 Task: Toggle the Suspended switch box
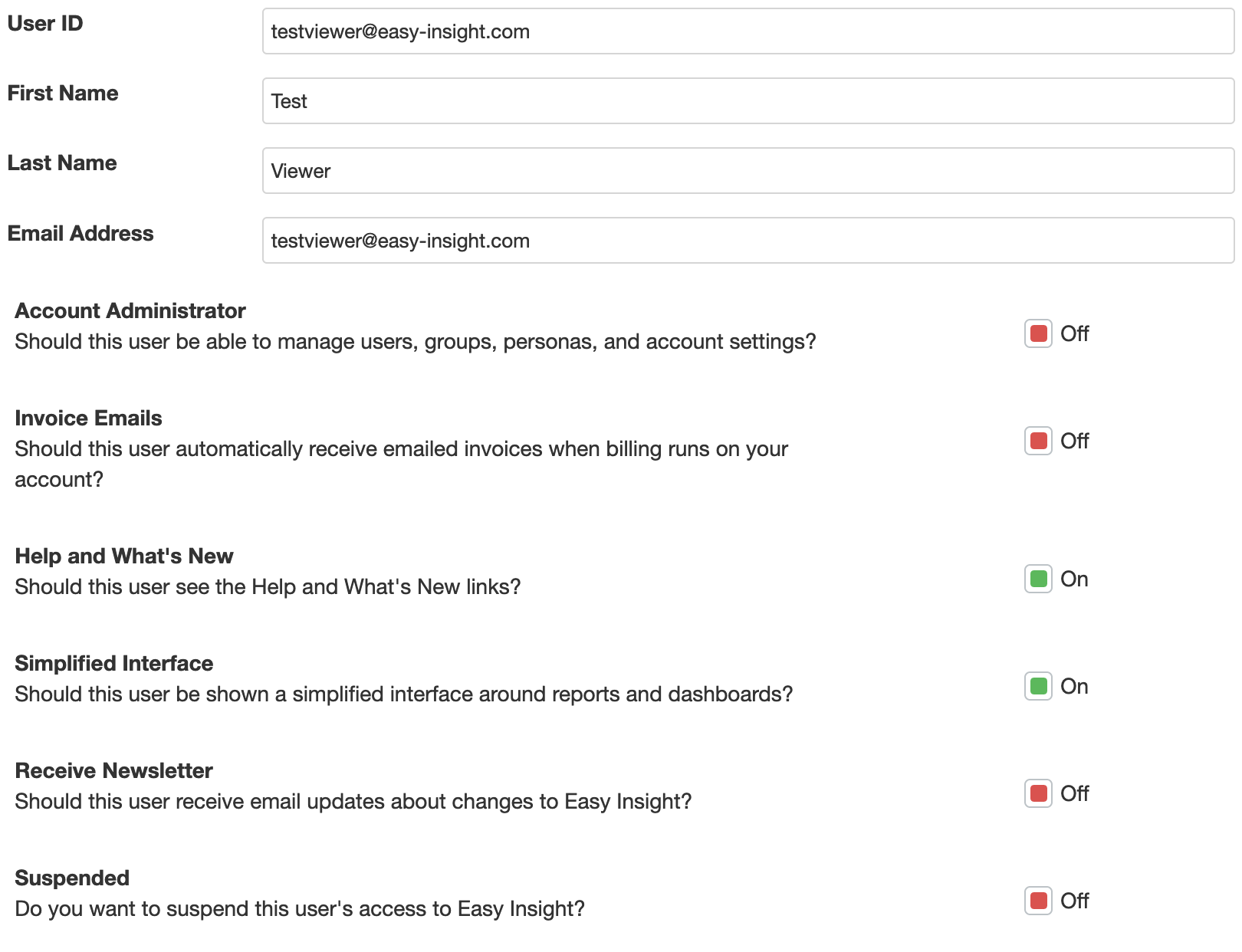[x=1038, y=901]
